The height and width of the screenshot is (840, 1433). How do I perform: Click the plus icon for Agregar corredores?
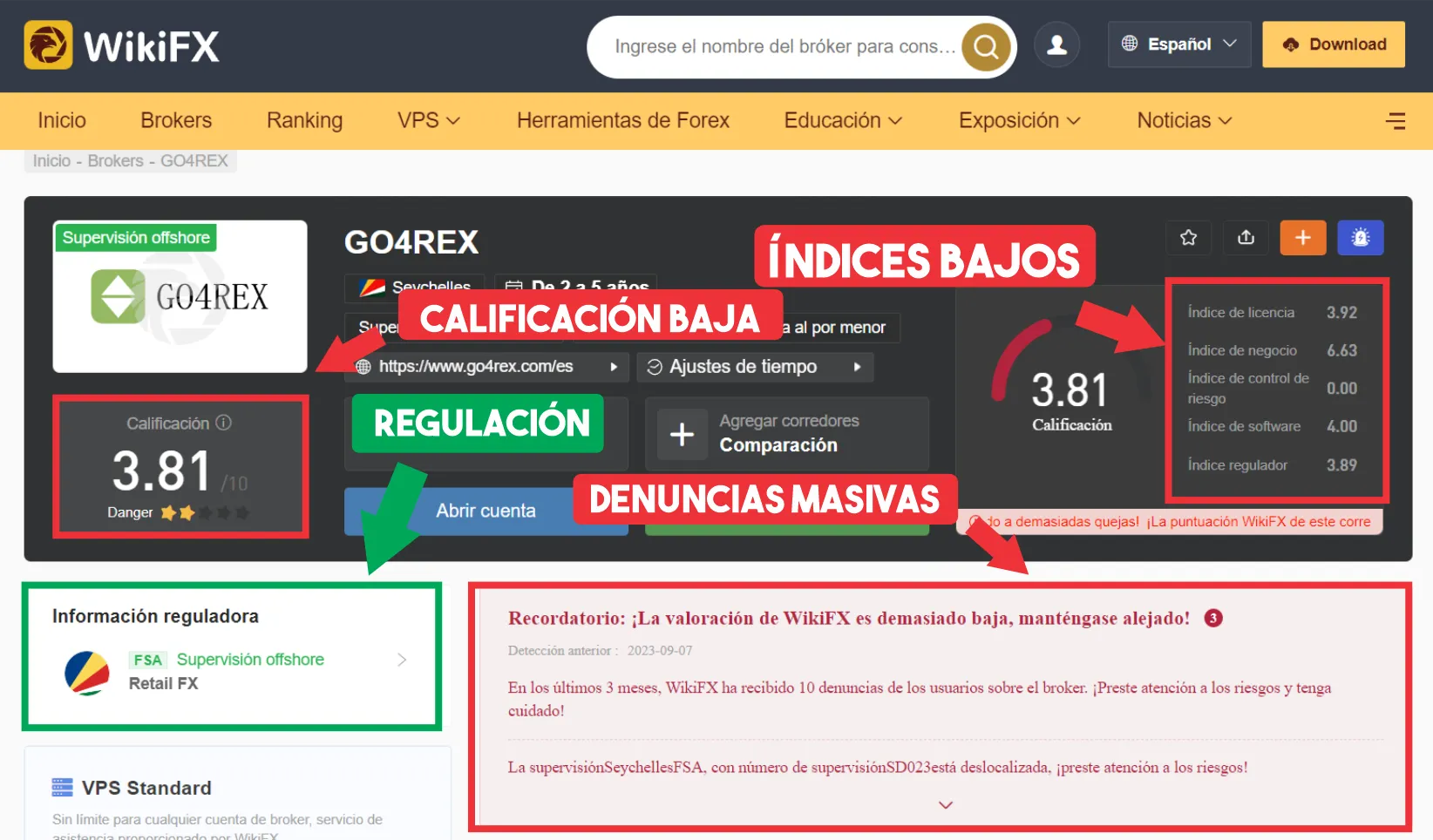682,434
